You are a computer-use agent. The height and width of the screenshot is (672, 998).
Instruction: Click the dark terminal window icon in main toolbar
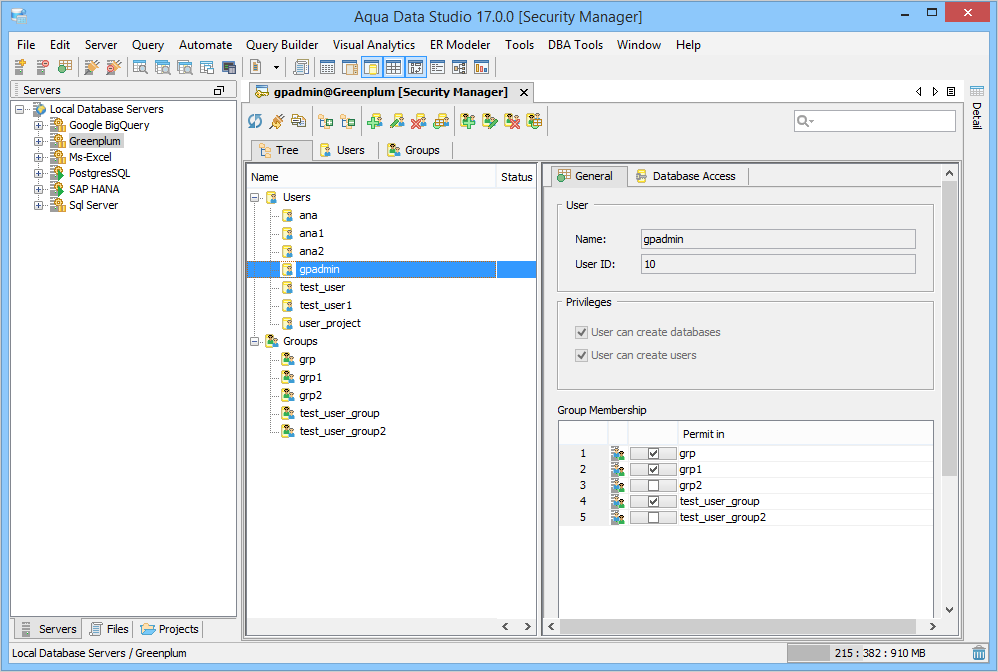pyautogui.click(x=229, y=67)
